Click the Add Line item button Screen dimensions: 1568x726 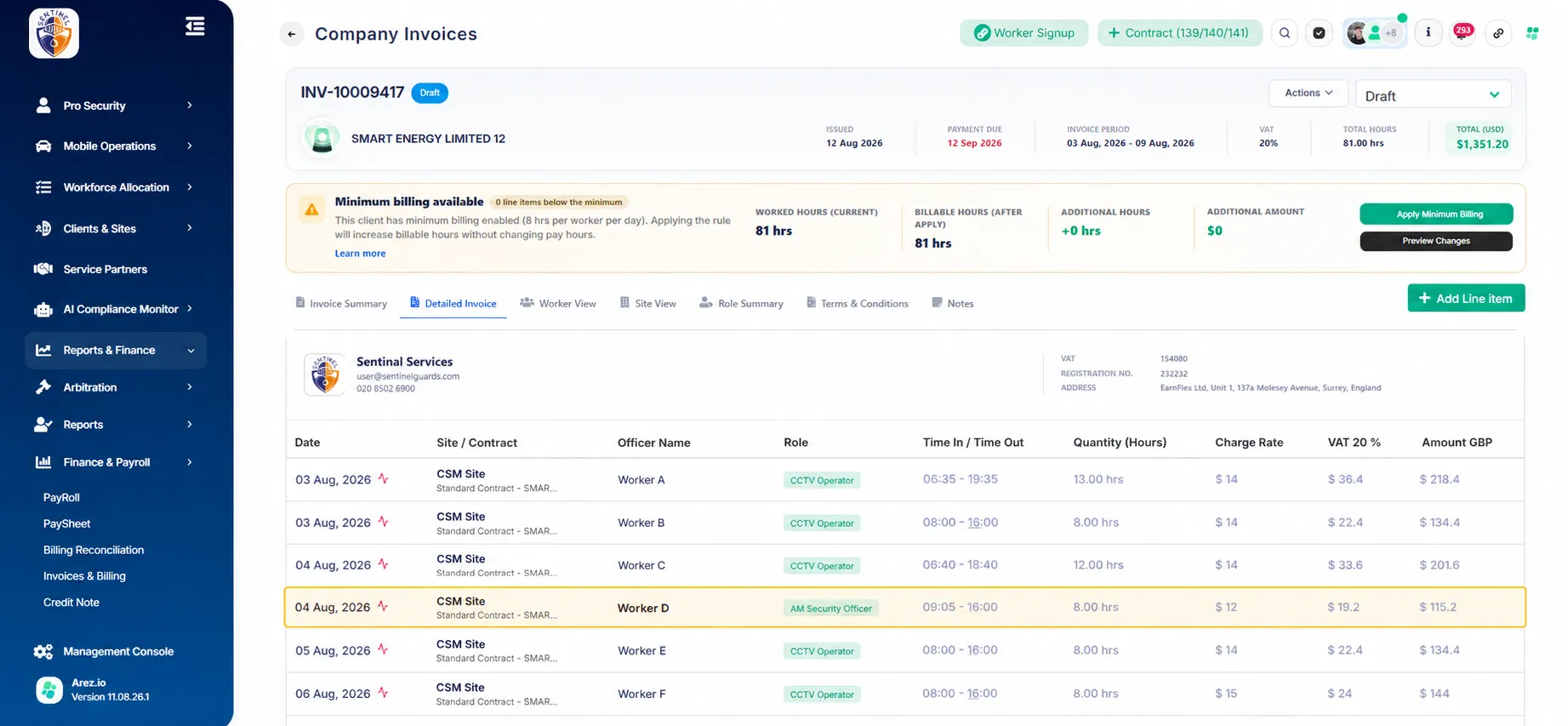[x=1466, y=299]
